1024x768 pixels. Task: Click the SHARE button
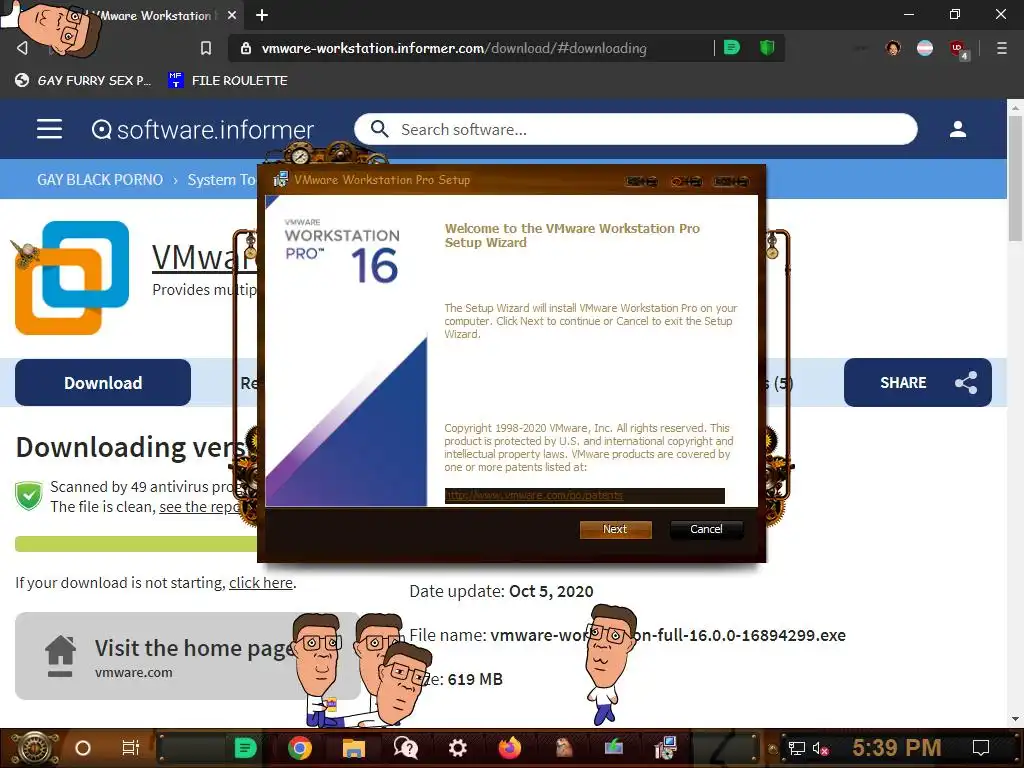[918, 383]
